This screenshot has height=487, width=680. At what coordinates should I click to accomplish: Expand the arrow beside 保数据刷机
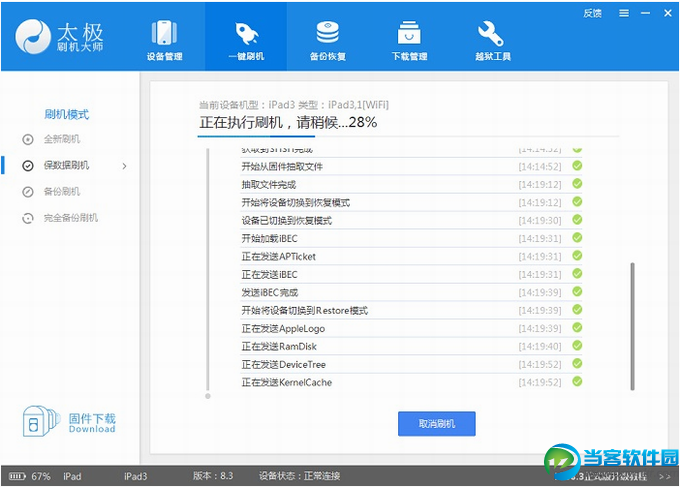(x=124, y=166)
